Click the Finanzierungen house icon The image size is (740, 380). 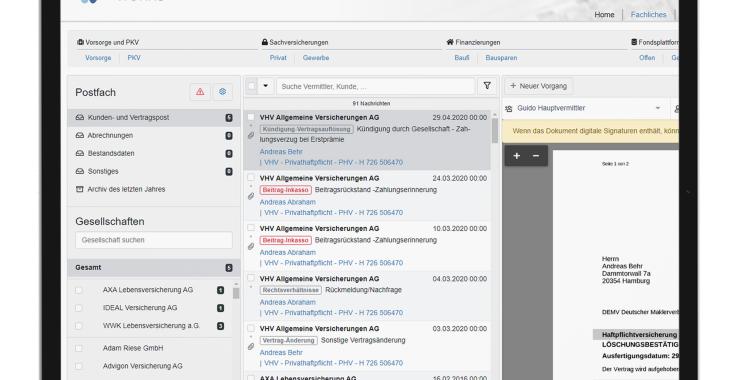coord(450,42)
